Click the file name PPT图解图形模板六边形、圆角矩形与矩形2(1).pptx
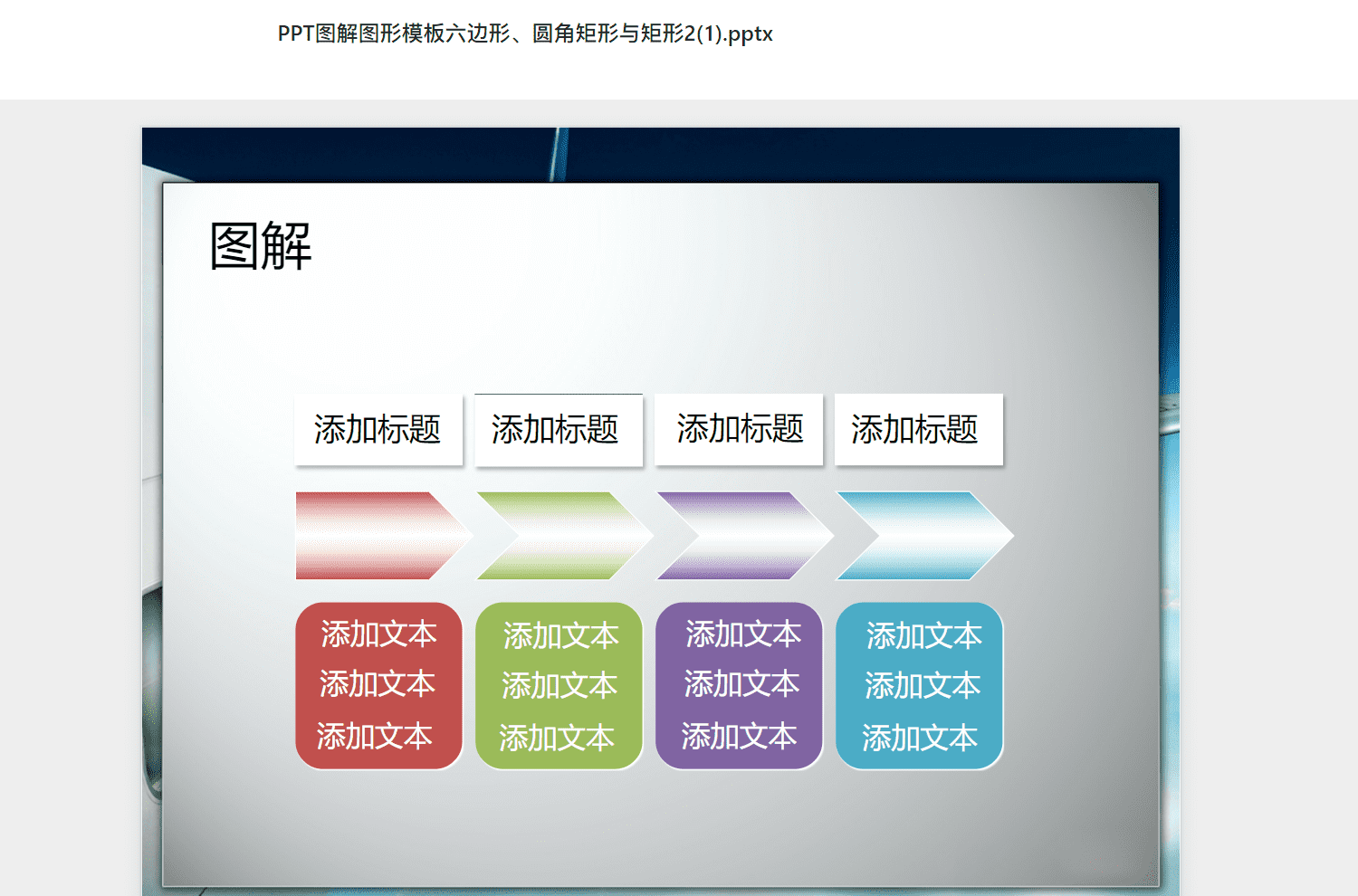Viewport: 1358px width, 896px height. point(525,34)
